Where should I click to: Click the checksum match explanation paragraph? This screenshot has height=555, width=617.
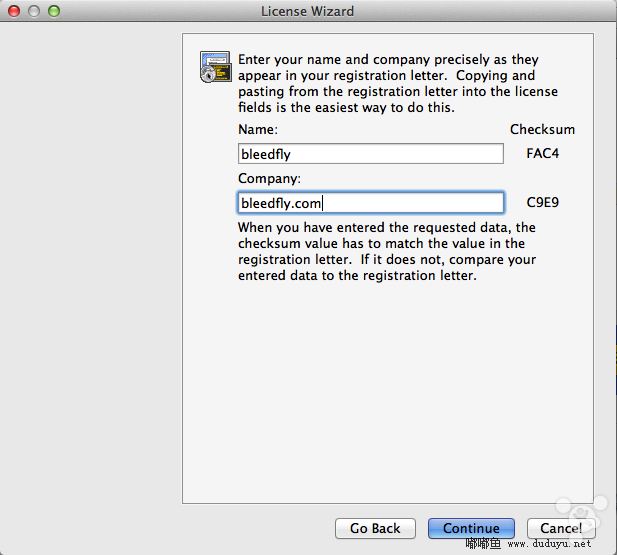pos(387,251)
